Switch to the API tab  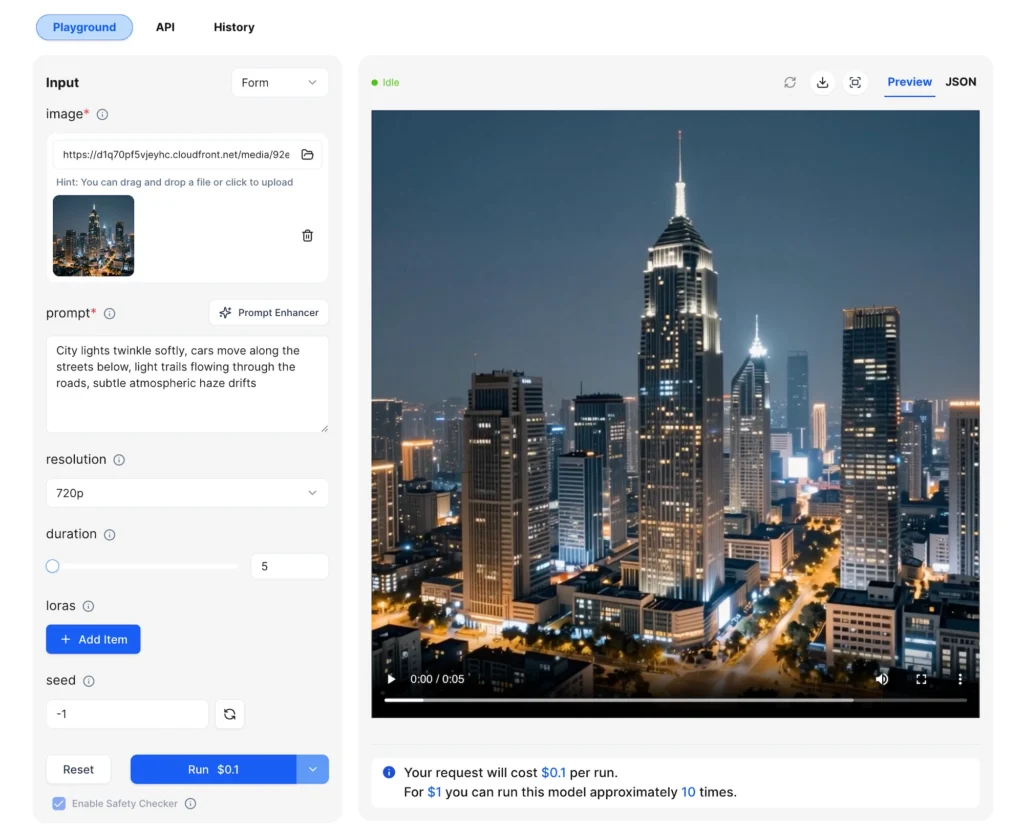165,27
